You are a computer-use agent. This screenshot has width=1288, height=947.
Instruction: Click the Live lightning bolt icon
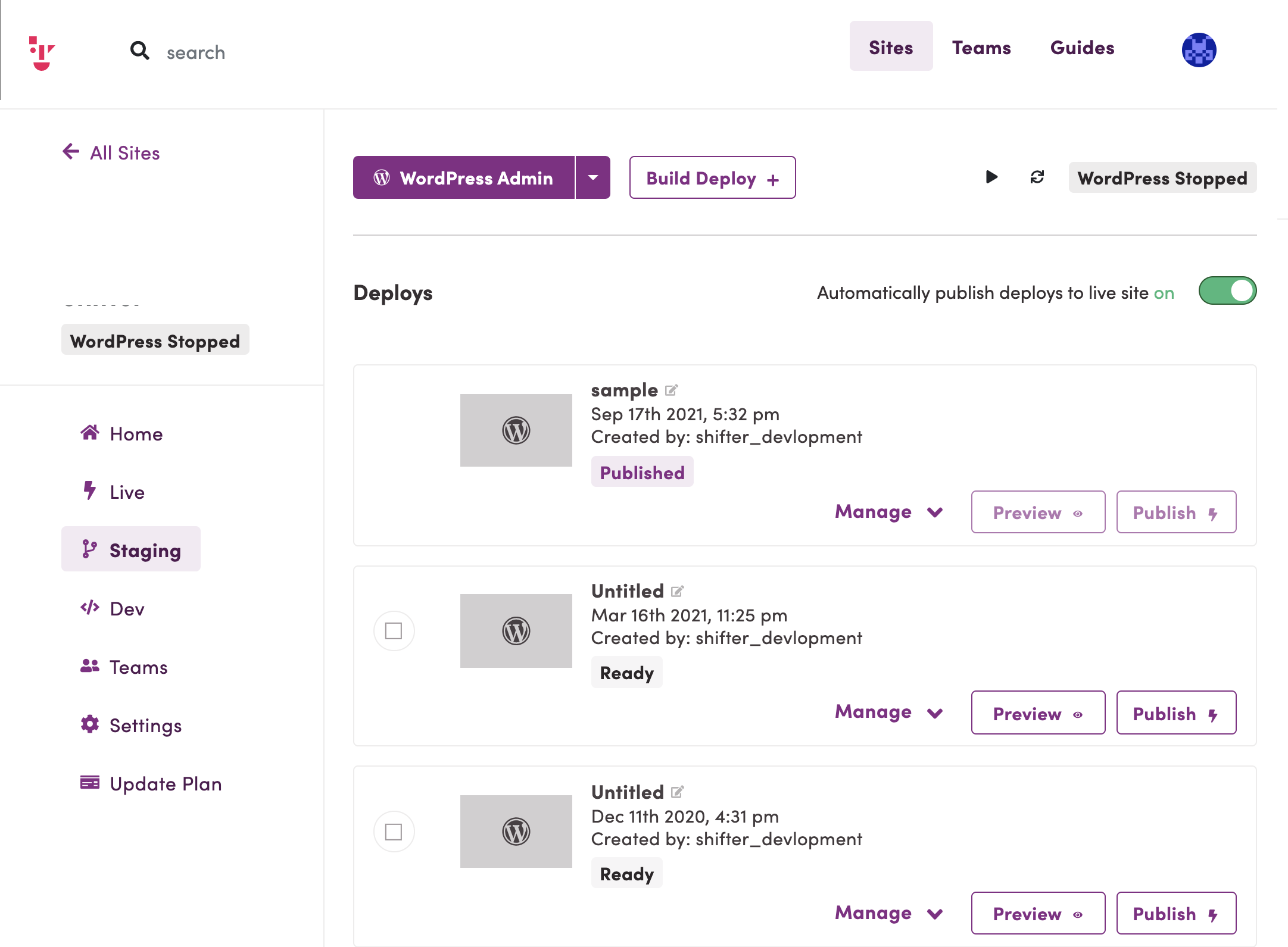pyautogui.click(x=89, y=490)
